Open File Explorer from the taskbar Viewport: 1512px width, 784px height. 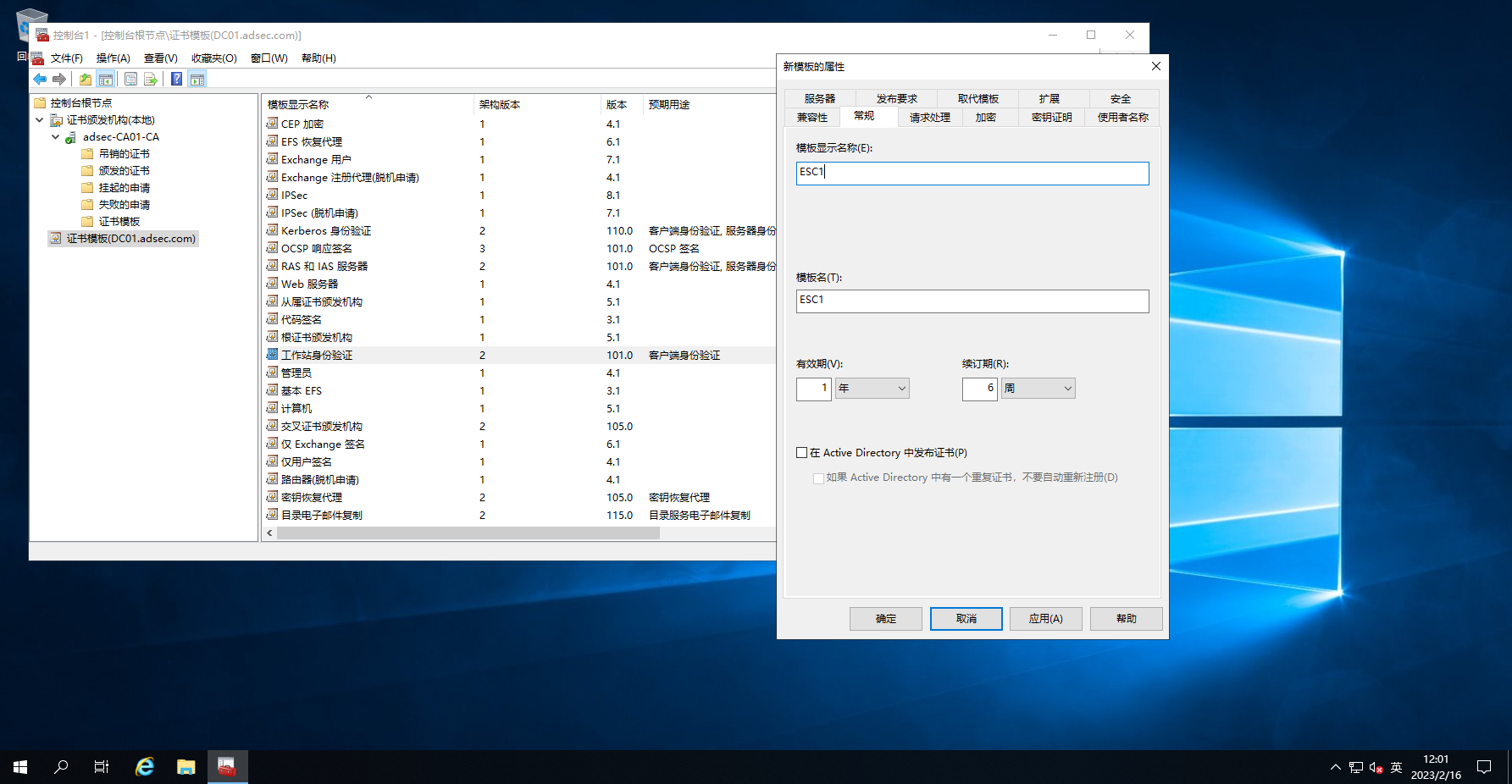tap(186, 767)
